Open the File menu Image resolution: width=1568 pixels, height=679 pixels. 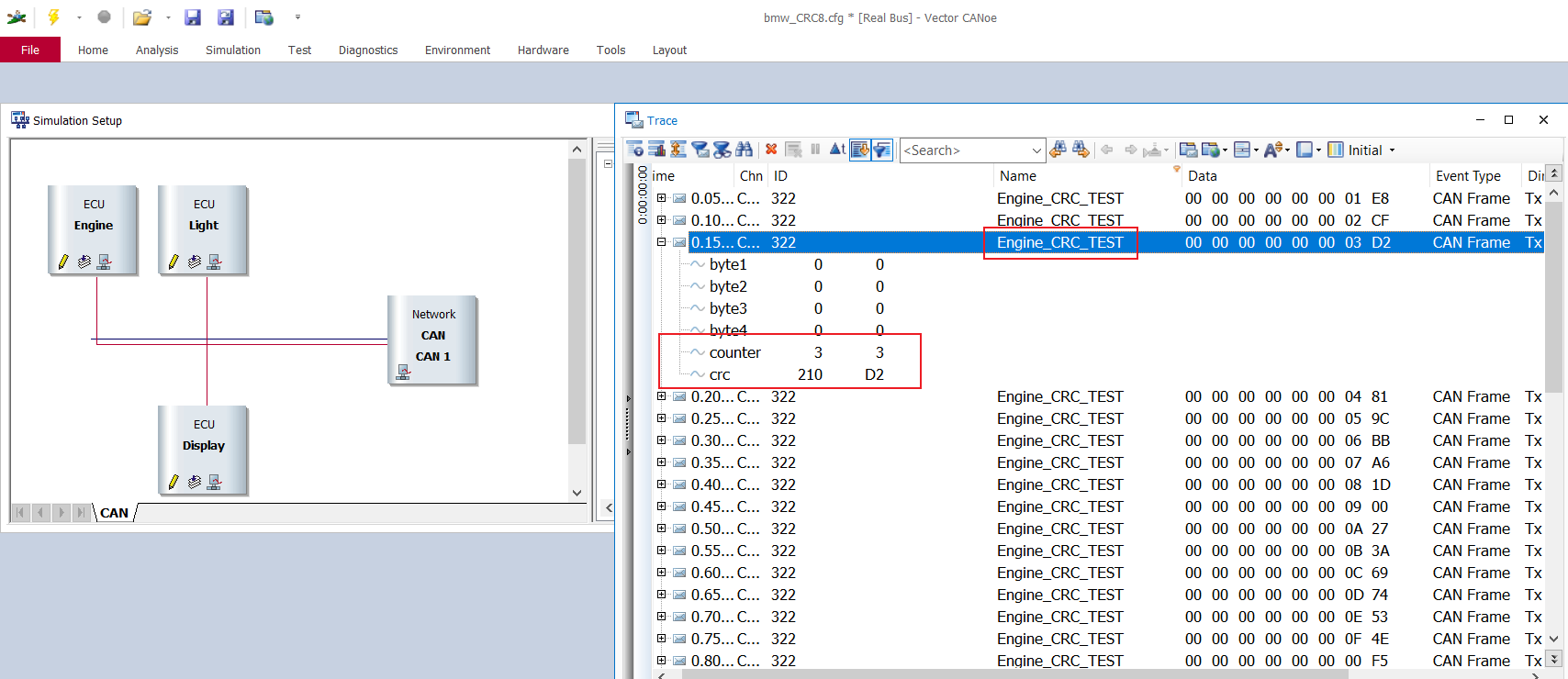[x=30, y=50]
